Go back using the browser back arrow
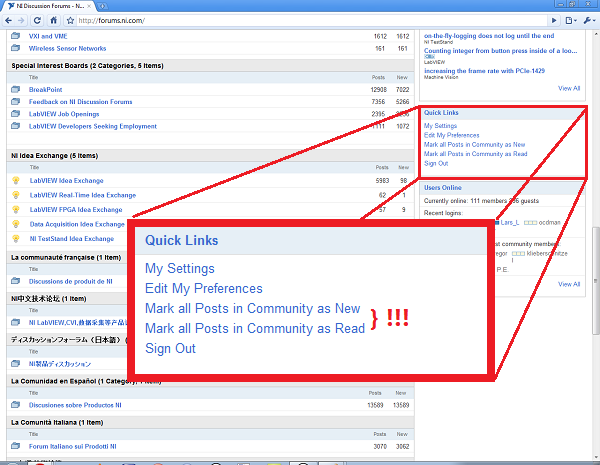The image size is (600, 465). click(8, 20)
